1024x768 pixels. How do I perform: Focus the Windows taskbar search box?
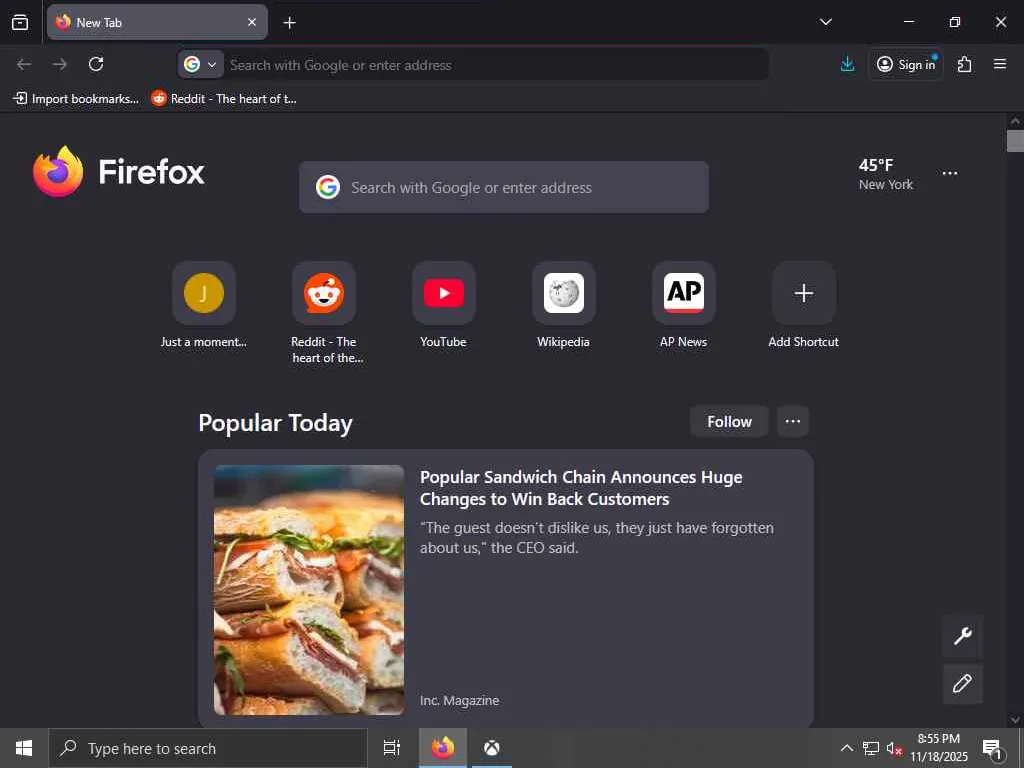point(208,748)
